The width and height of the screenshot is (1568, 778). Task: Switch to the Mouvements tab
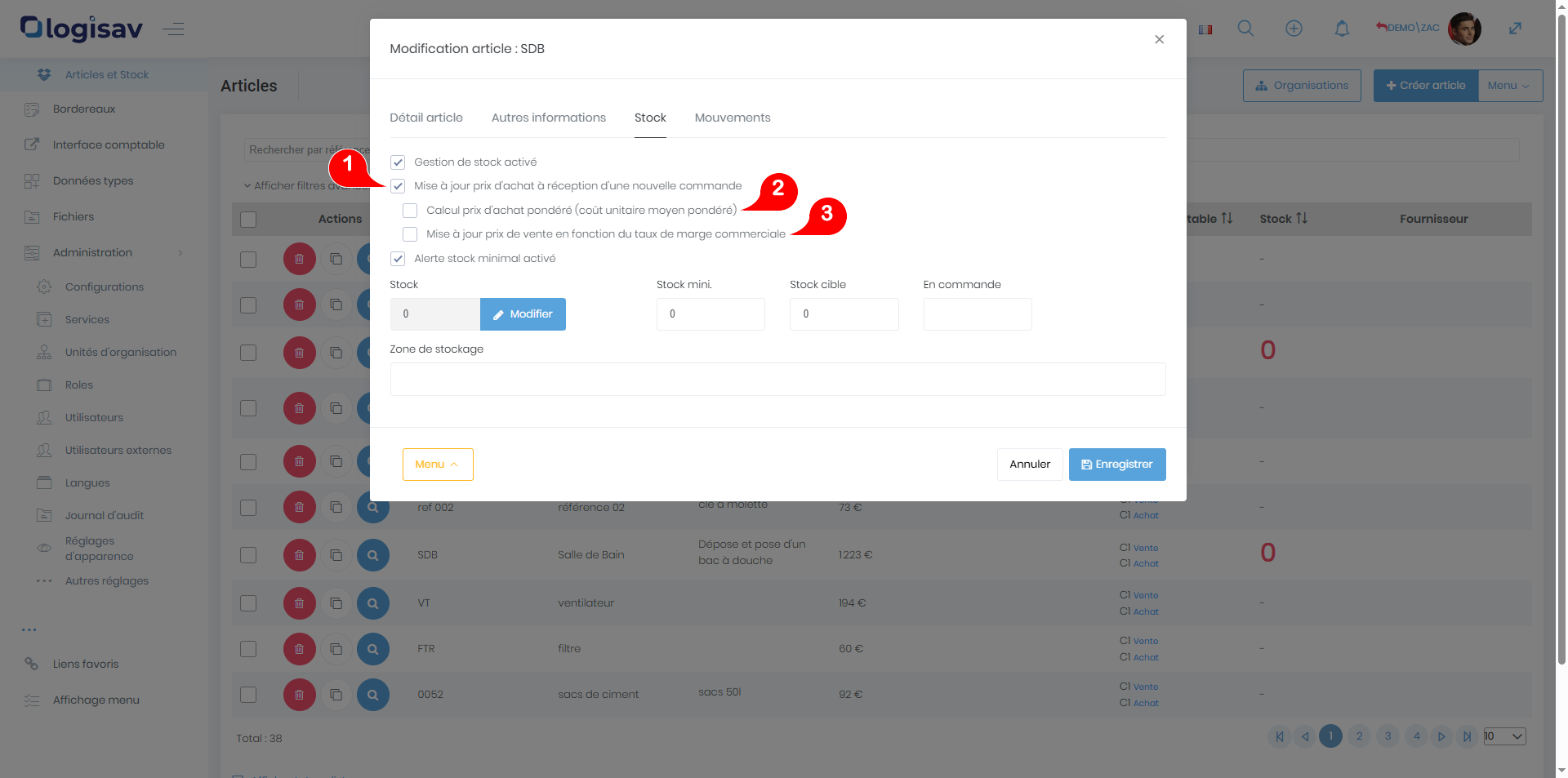coord(732,118)
